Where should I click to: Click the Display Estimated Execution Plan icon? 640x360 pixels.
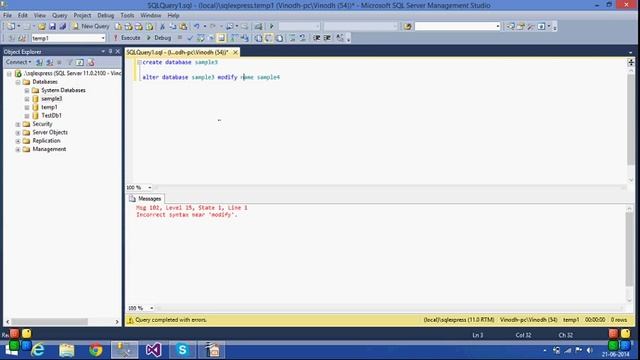click(x=201, y=38)
